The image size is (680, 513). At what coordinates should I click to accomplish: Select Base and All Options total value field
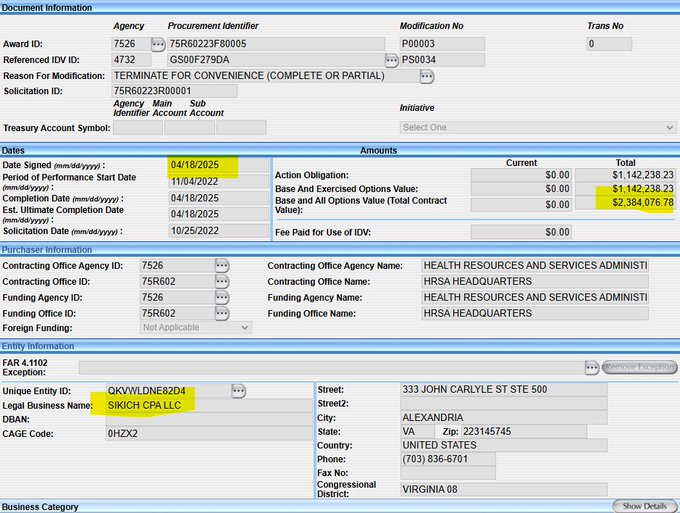626,203
